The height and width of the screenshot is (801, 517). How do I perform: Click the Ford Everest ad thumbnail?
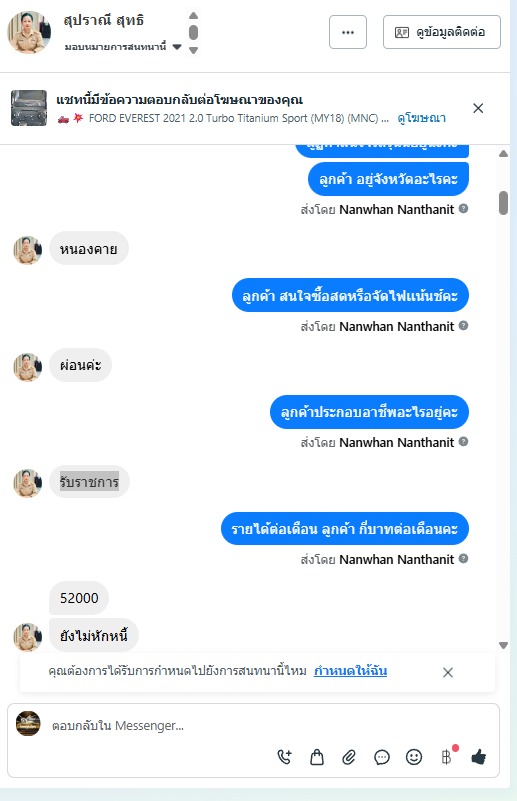29,108
